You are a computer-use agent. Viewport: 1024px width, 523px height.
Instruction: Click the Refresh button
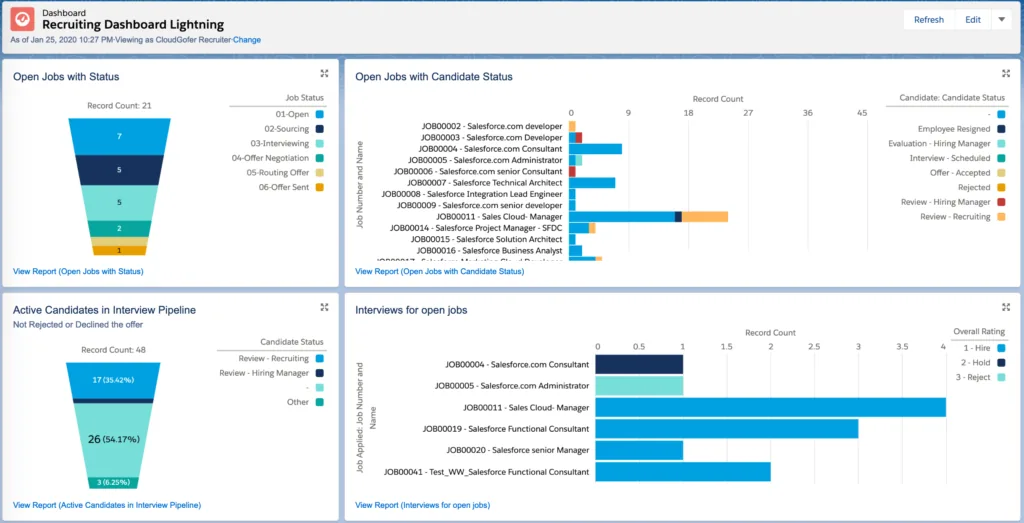[929, 20]
